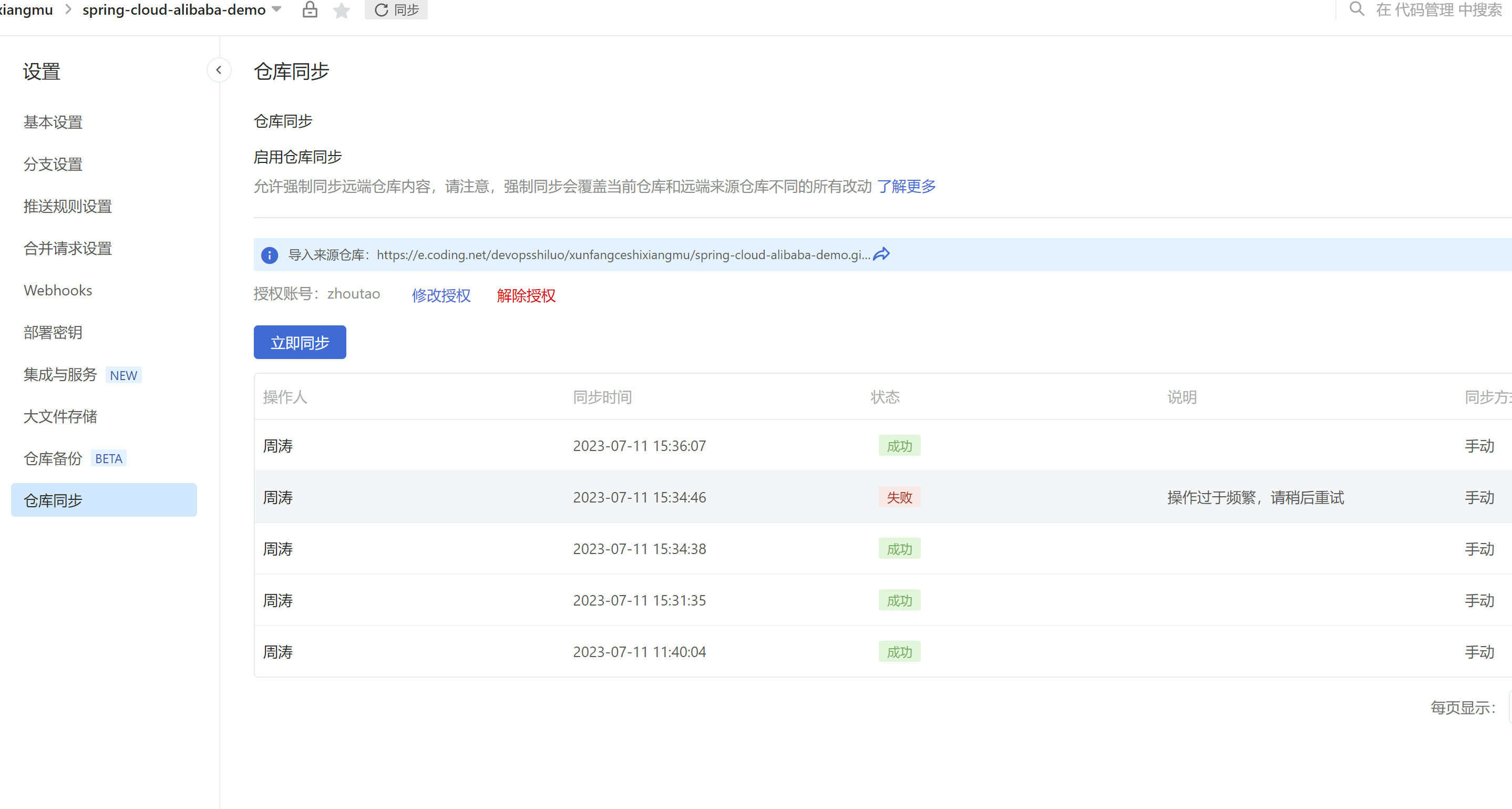Click the 授权账号：zhoutao text

click(x=317, y=293)
